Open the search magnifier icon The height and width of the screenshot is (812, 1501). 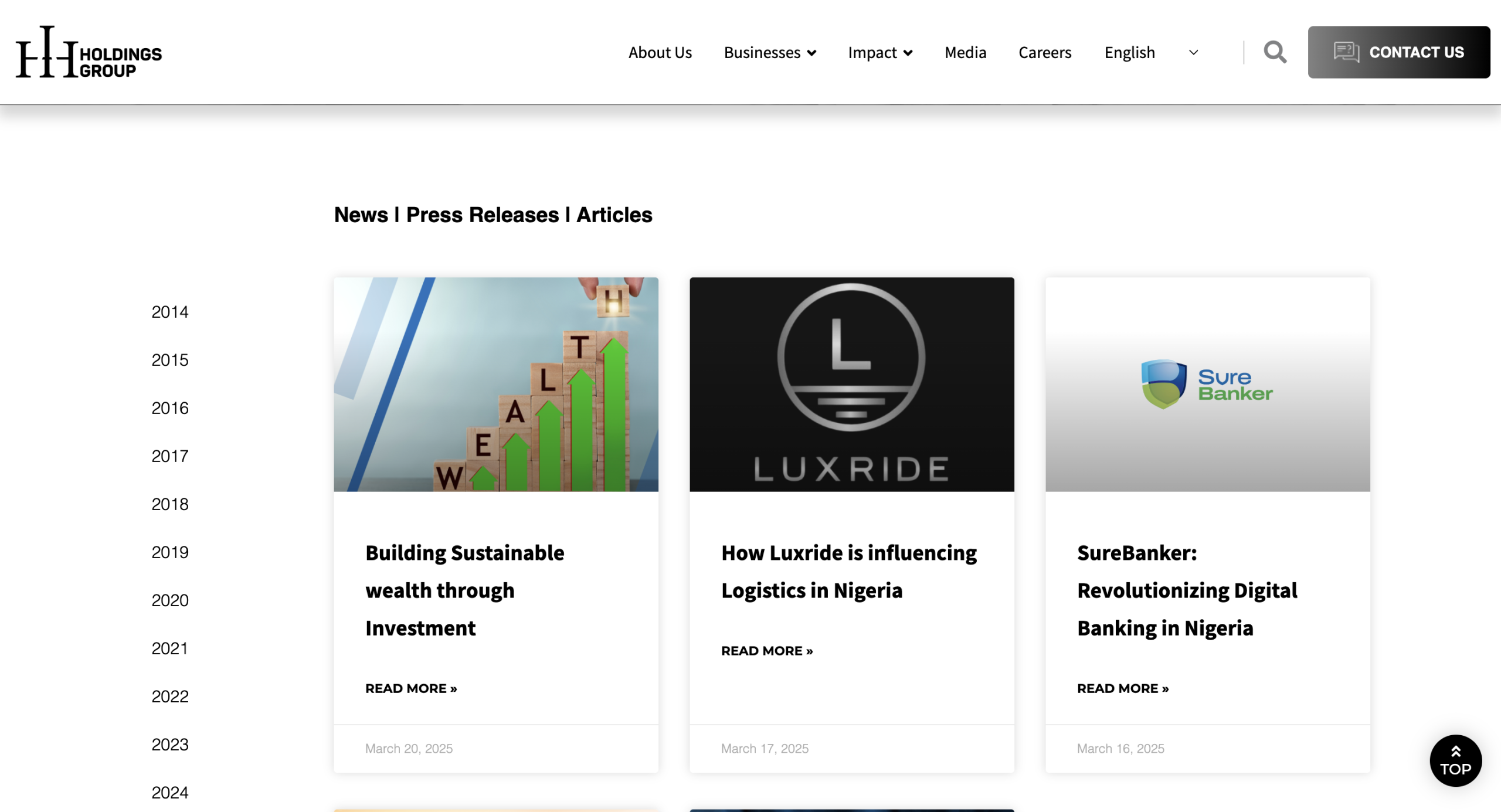coord(1275,52)
